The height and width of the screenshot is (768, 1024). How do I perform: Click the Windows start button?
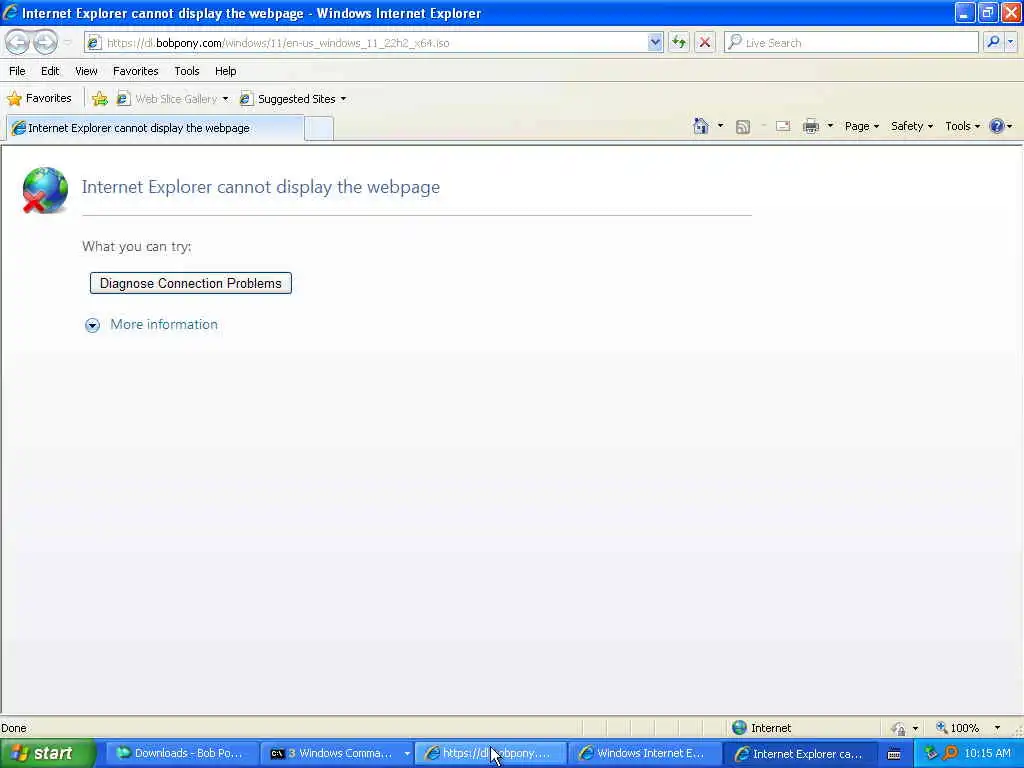(47, 754)
